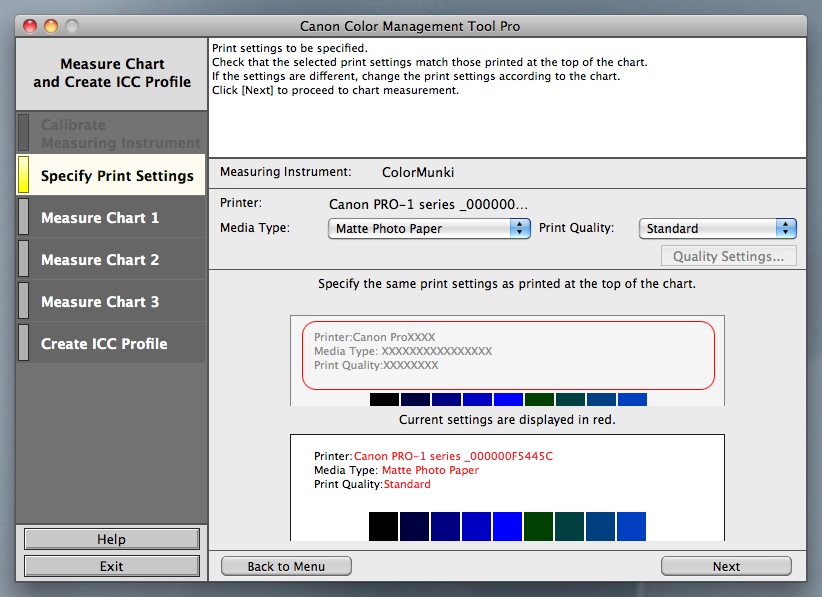Viewport: 822px width, 597px height.
Task: Select the Measure Chart 2 step
Action: tap(100, 260)
